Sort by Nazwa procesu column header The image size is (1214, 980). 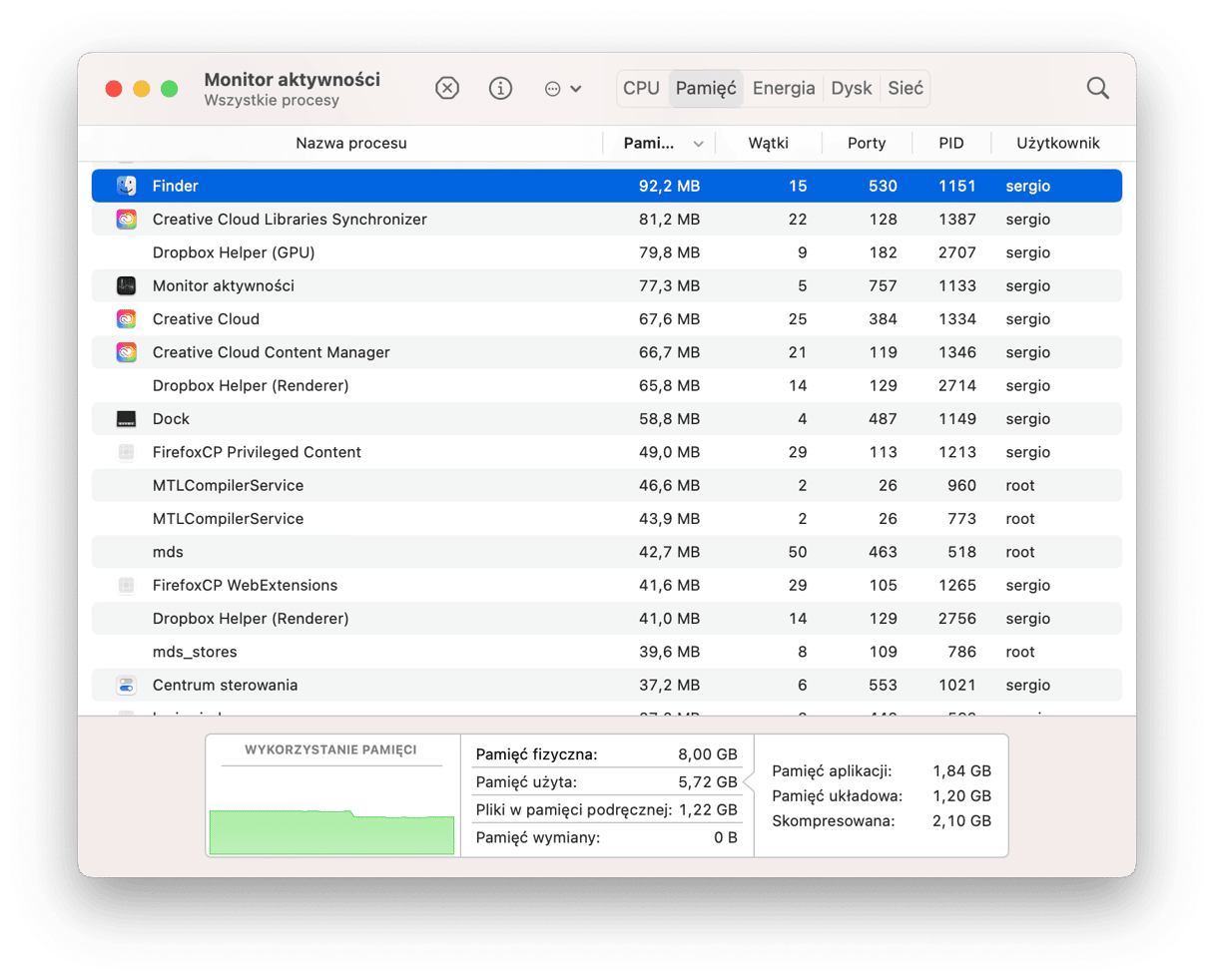(x=350, y=144)
